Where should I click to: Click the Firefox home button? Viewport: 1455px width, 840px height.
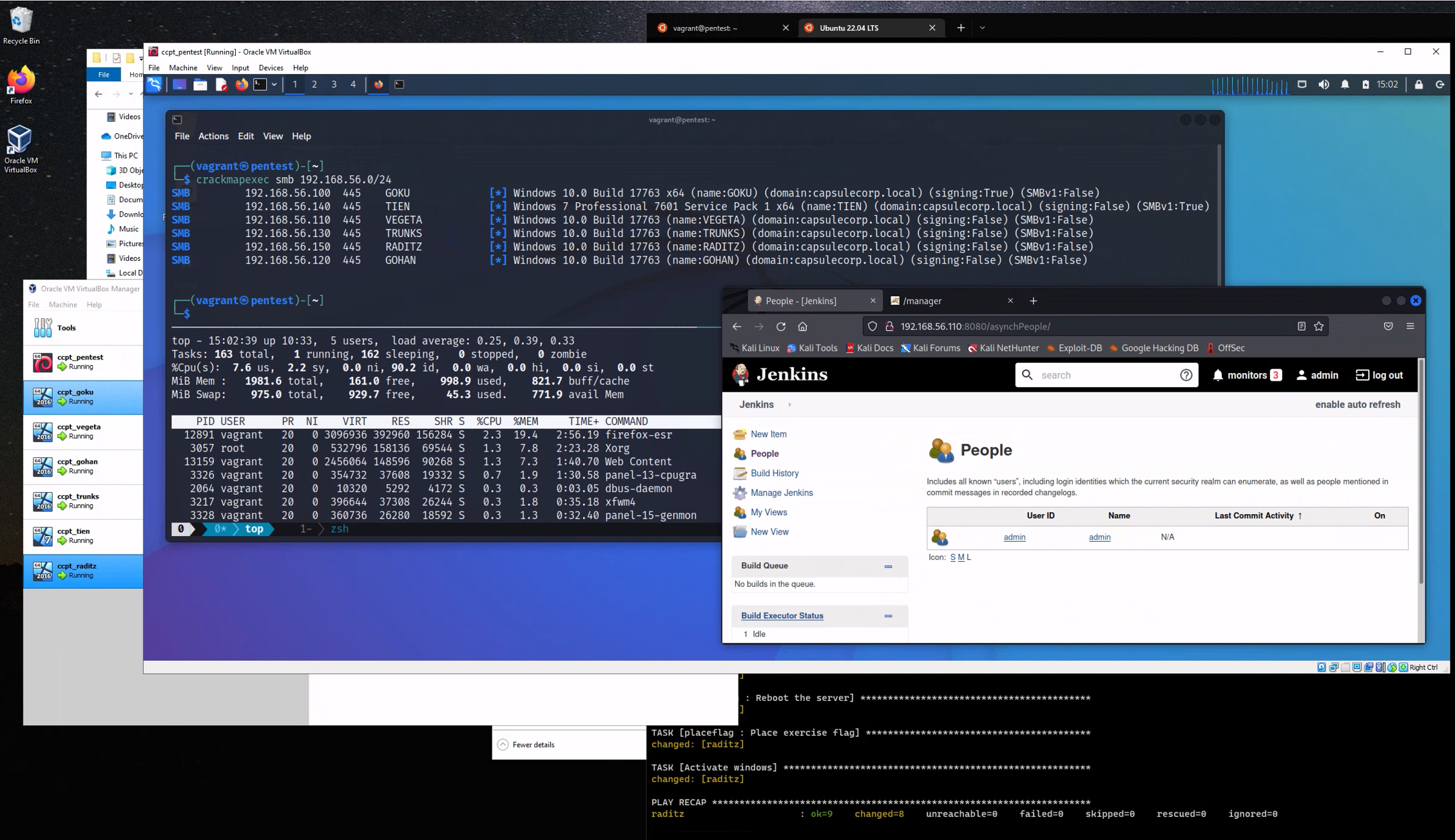click(x=802, y=327)
